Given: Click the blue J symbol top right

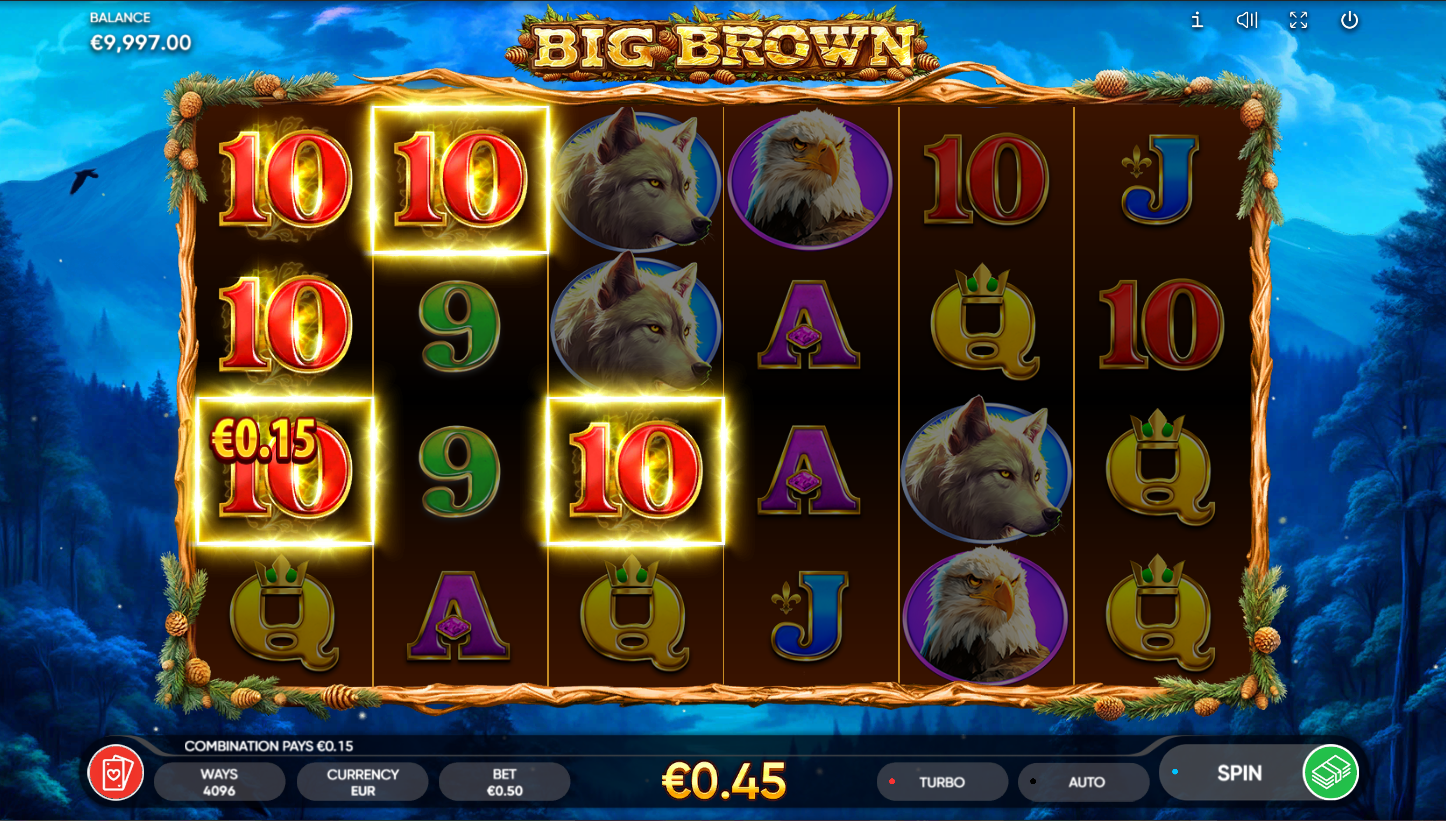Looking at the screenshot, I should pyautogui.click(x=1160, y=180).
